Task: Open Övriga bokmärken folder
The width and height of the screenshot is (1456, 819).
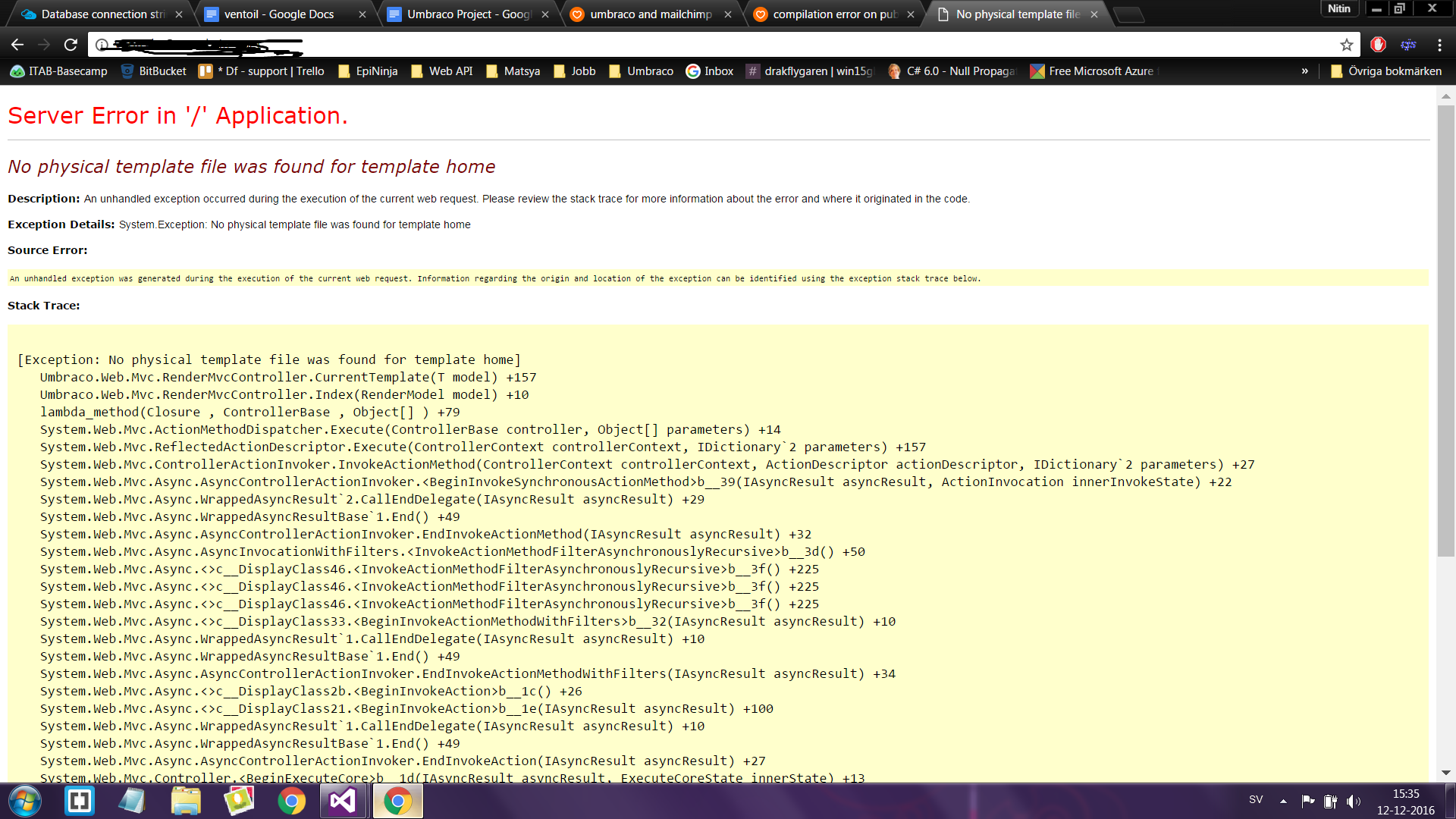Action: 1386,71
